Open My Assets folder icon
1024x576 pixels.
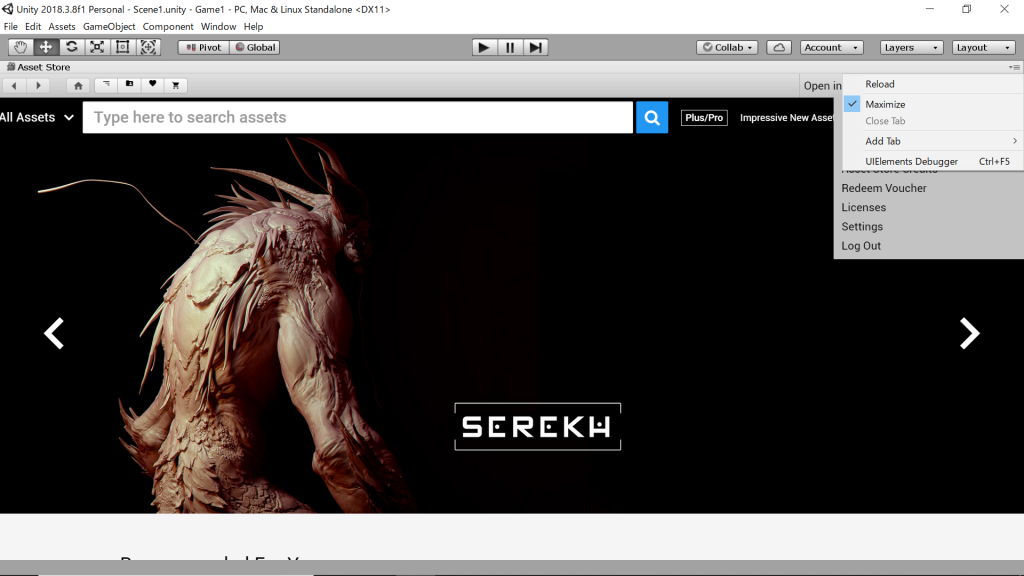point(129,85)
